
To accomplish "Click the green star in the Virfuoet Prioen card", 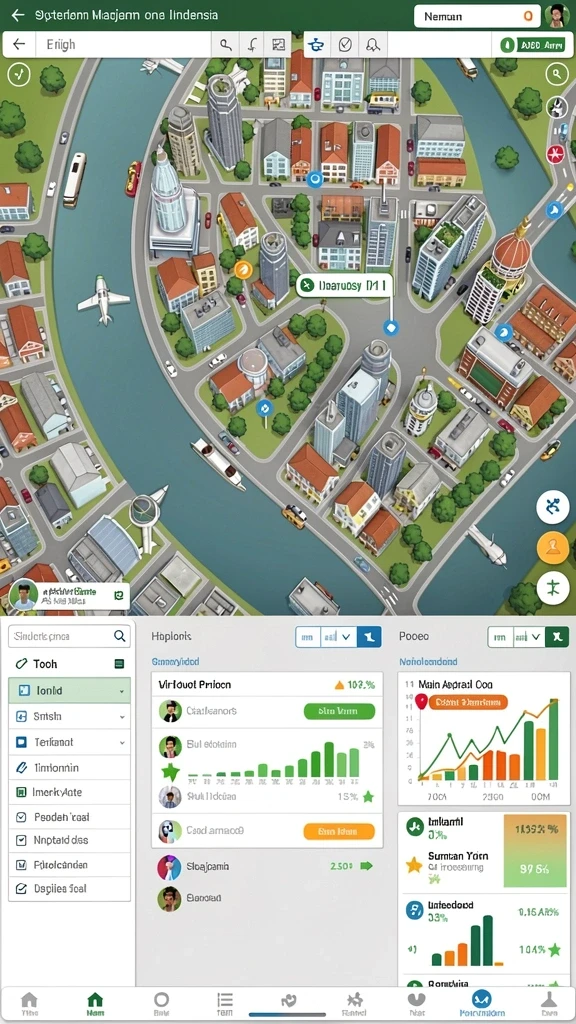I will pyautogui.click(x=170, y=773).
